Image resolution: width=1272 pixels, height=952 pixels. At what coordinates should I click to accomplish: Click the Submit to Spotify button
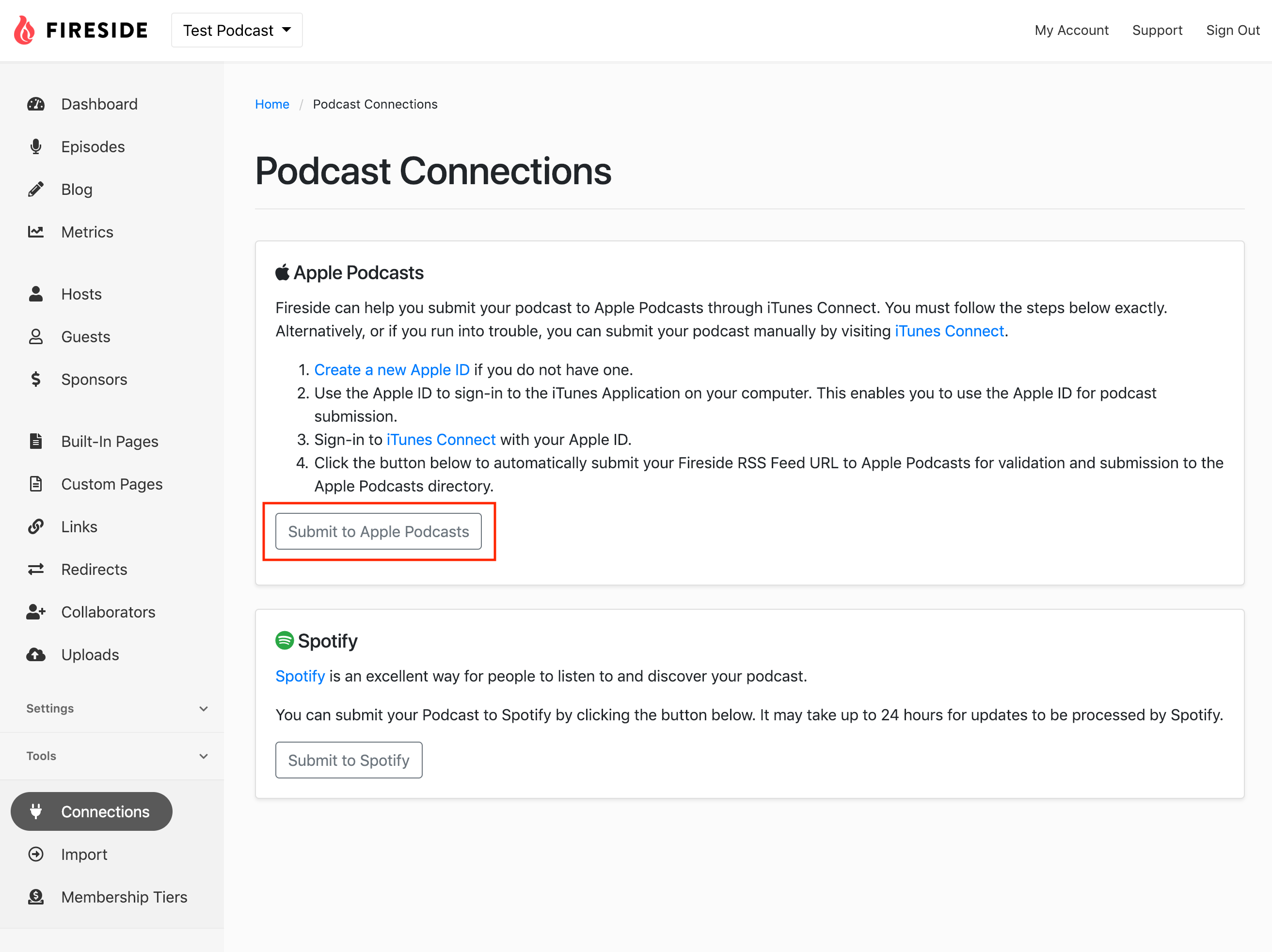coord(349,760)
